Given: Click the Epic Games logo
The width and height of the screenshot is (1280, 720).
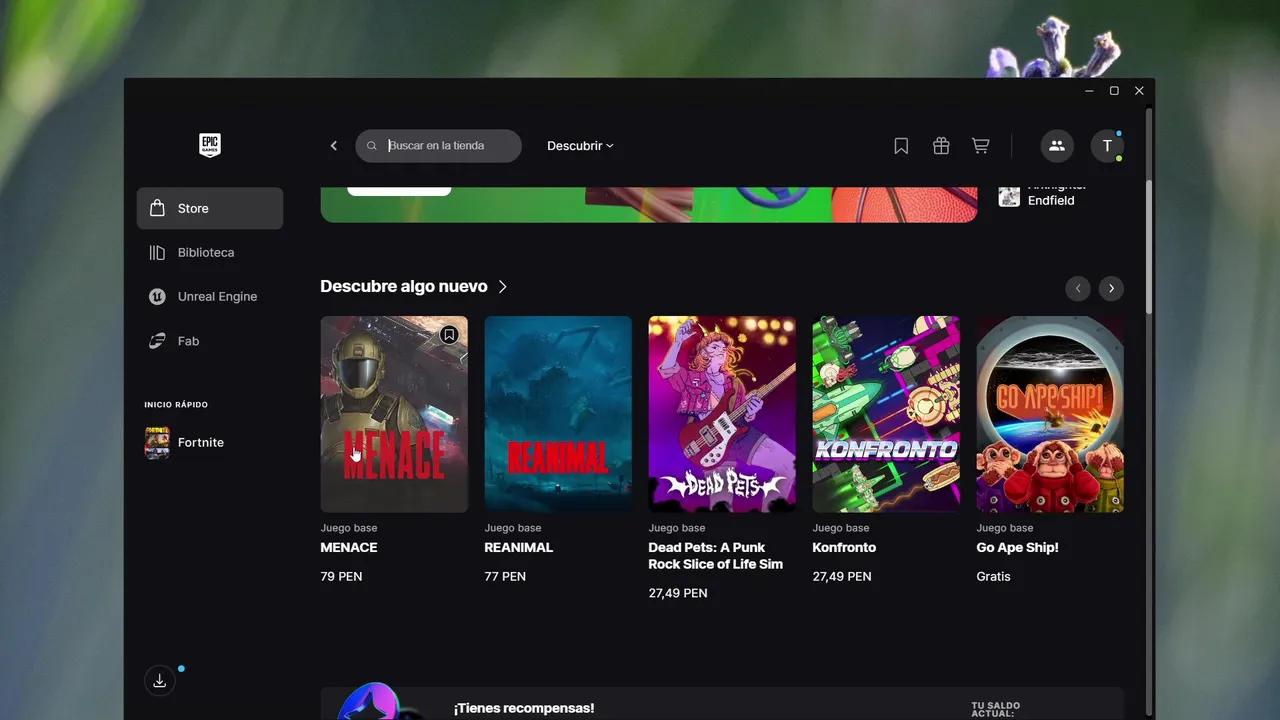Looking at the screenshot, I should (x=209, y=145).
